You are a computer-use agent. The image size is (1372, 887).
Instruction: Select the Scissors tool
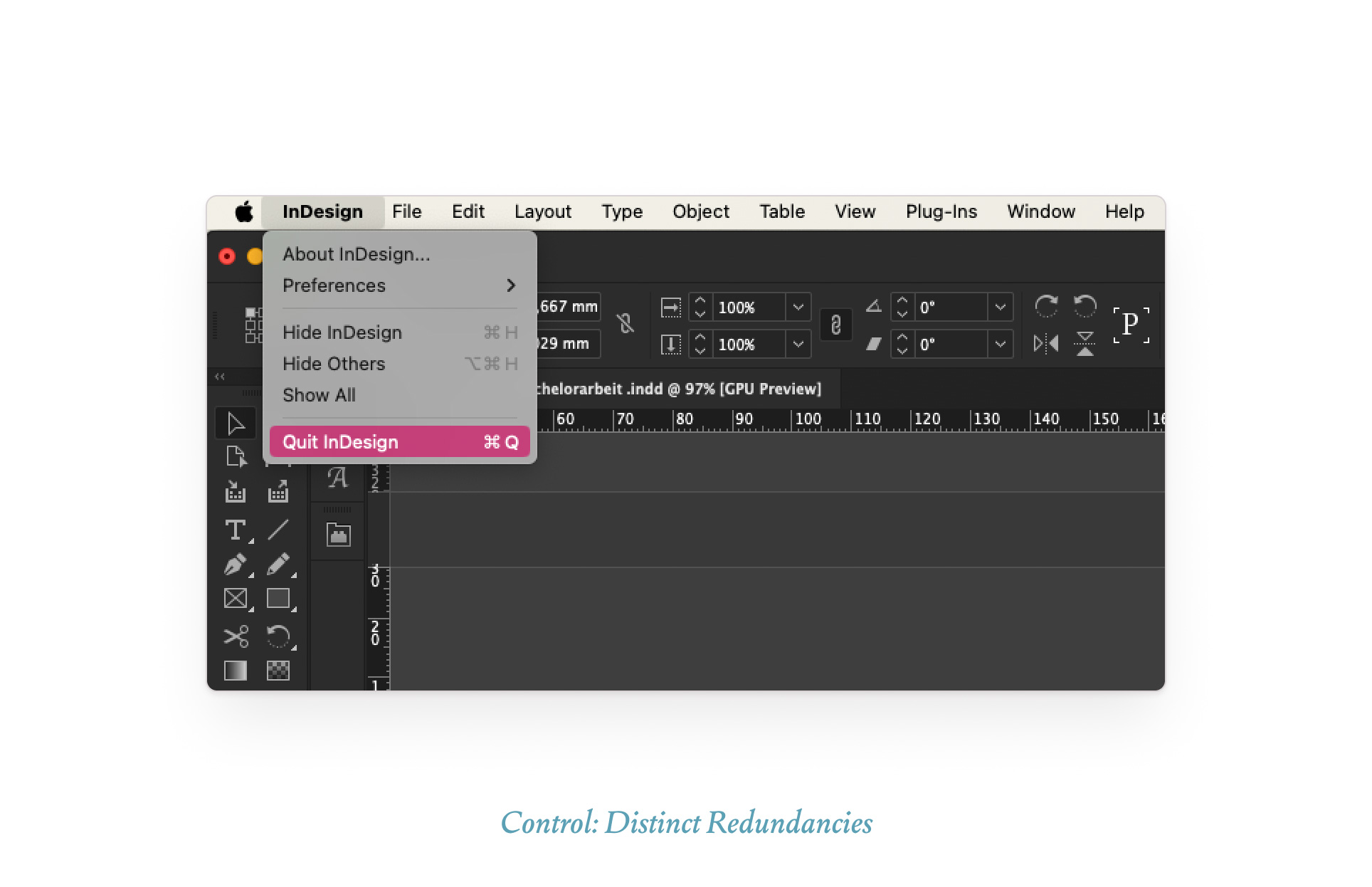coord(235,636)
